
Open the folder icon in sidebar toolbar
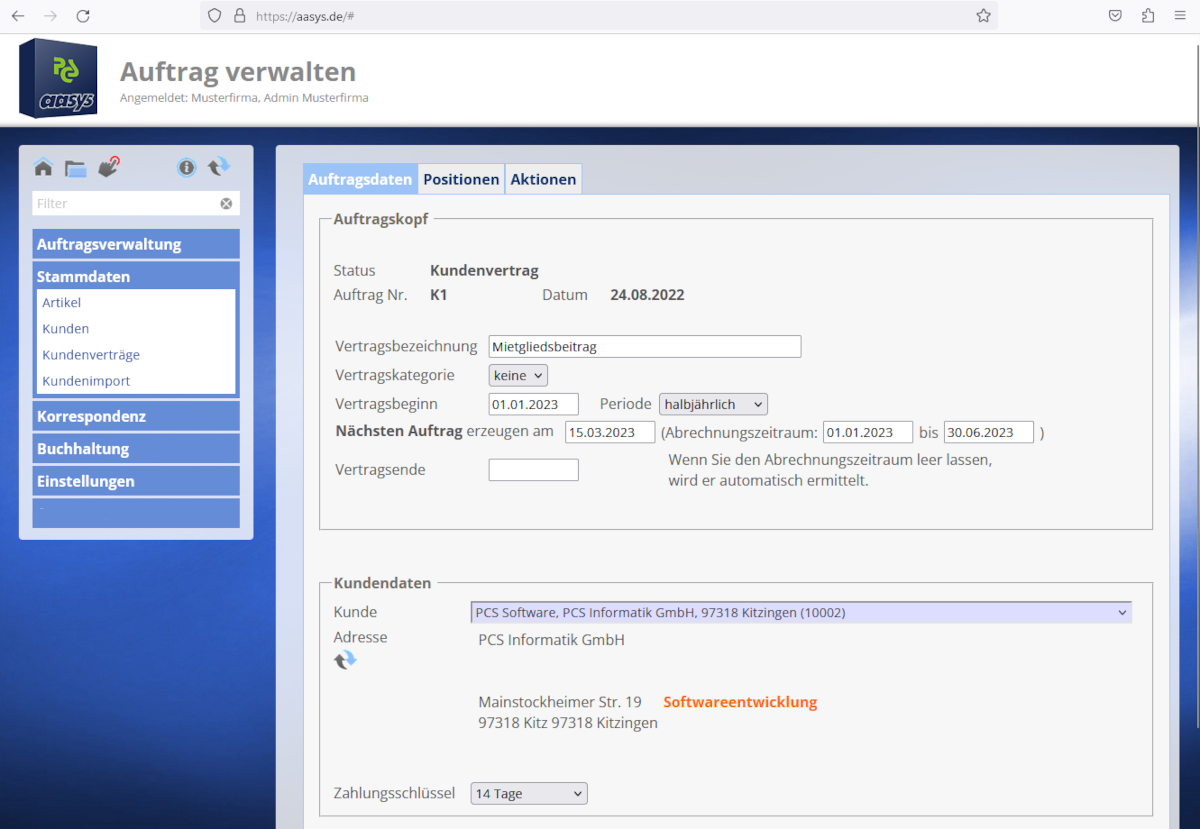pyautogui.click(x=76, y=168)
